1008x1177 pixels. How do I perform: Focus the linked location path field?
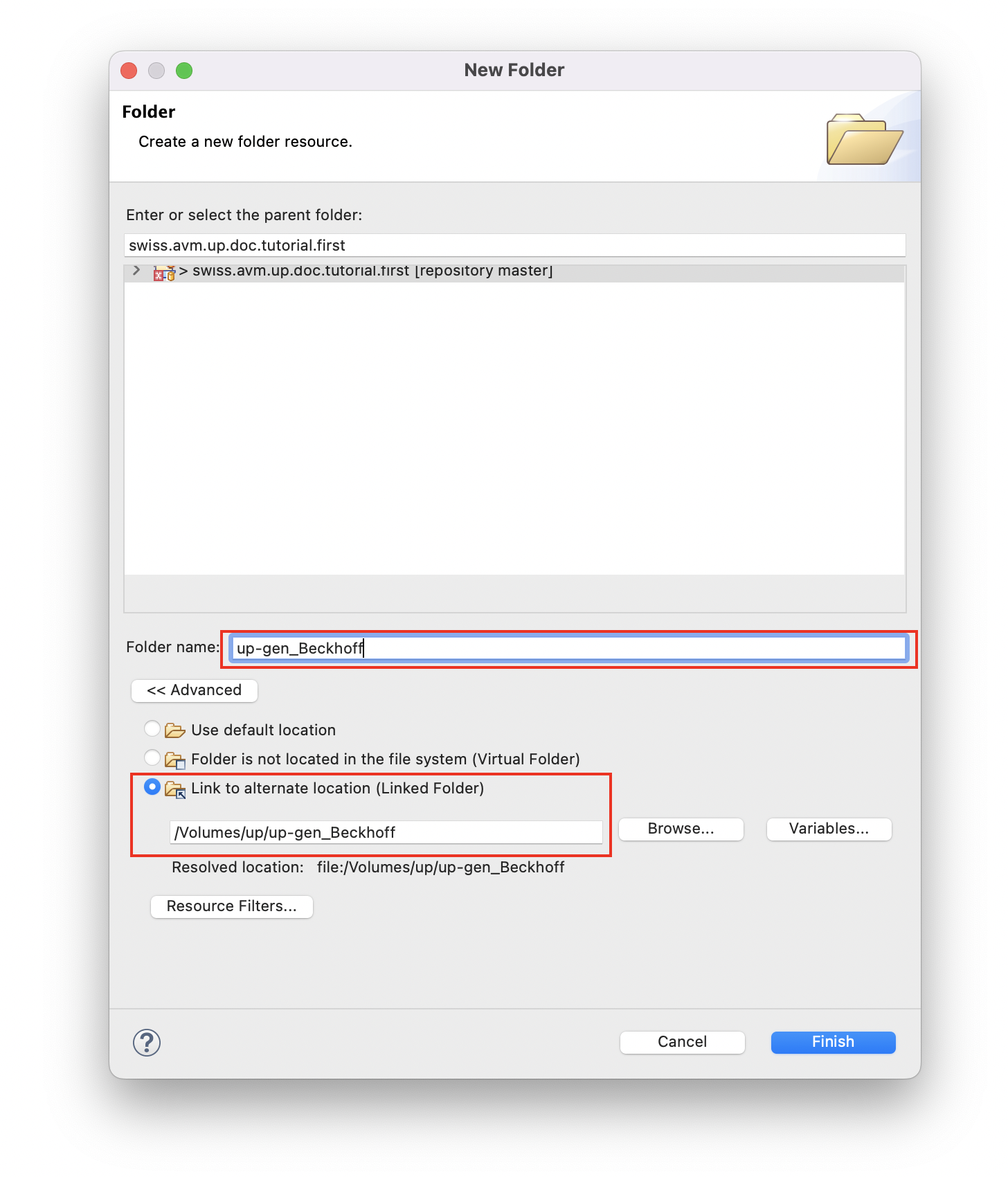(386, 832)
